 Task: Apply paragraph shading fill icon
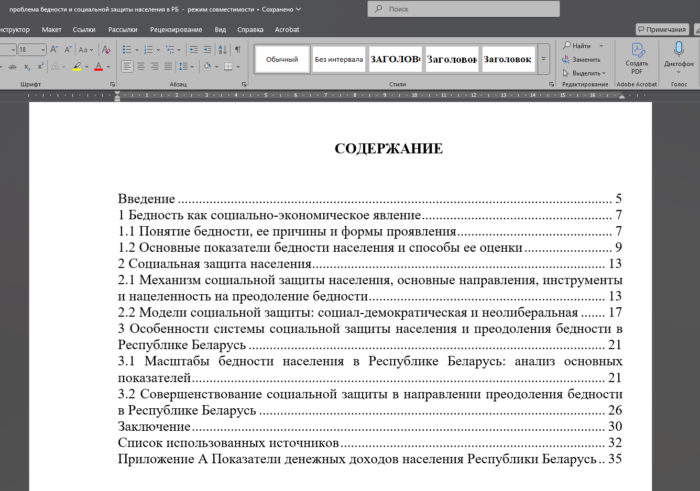point(207,67)
